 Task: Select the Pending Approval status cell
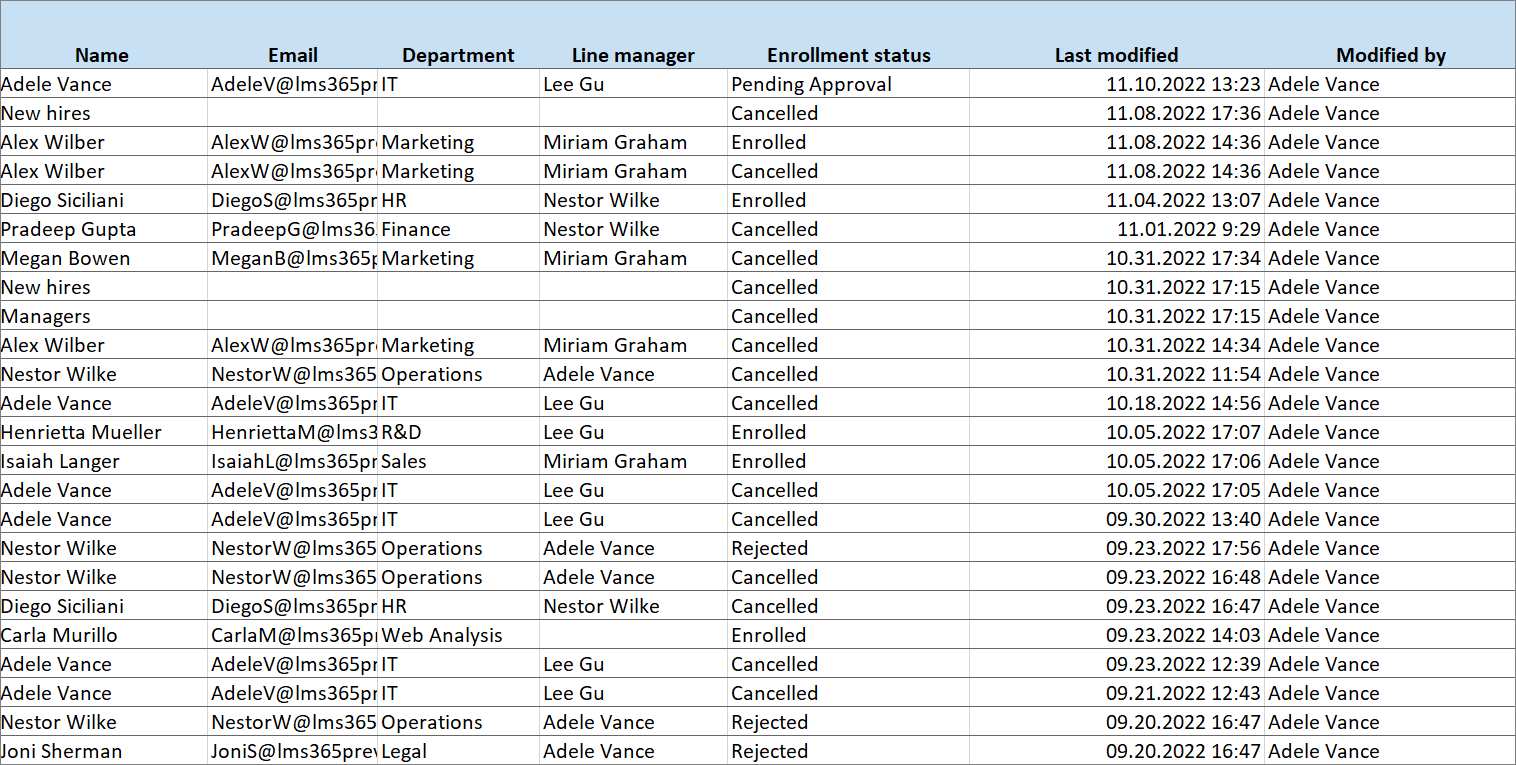point(811,84)
